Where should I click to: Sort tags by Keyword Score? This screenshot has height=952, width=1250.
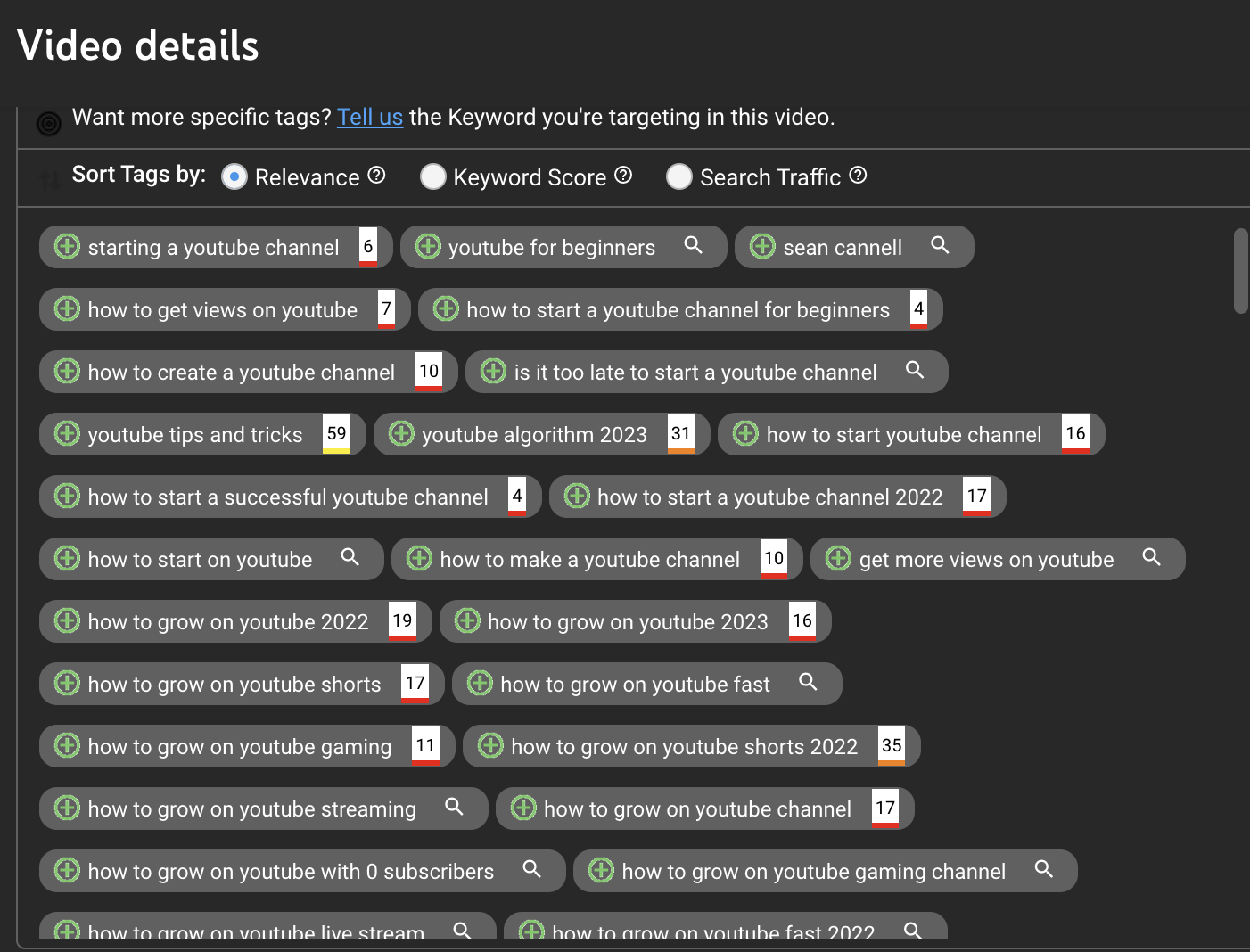pyautogui.click(x=433, y=176)
